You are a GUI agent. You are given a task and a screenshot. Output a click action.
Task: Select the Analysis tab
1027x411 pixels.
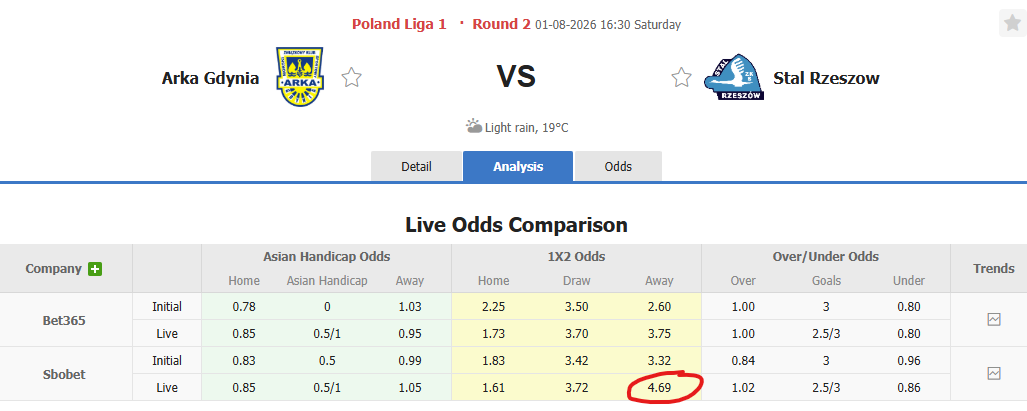pos(518,166)
